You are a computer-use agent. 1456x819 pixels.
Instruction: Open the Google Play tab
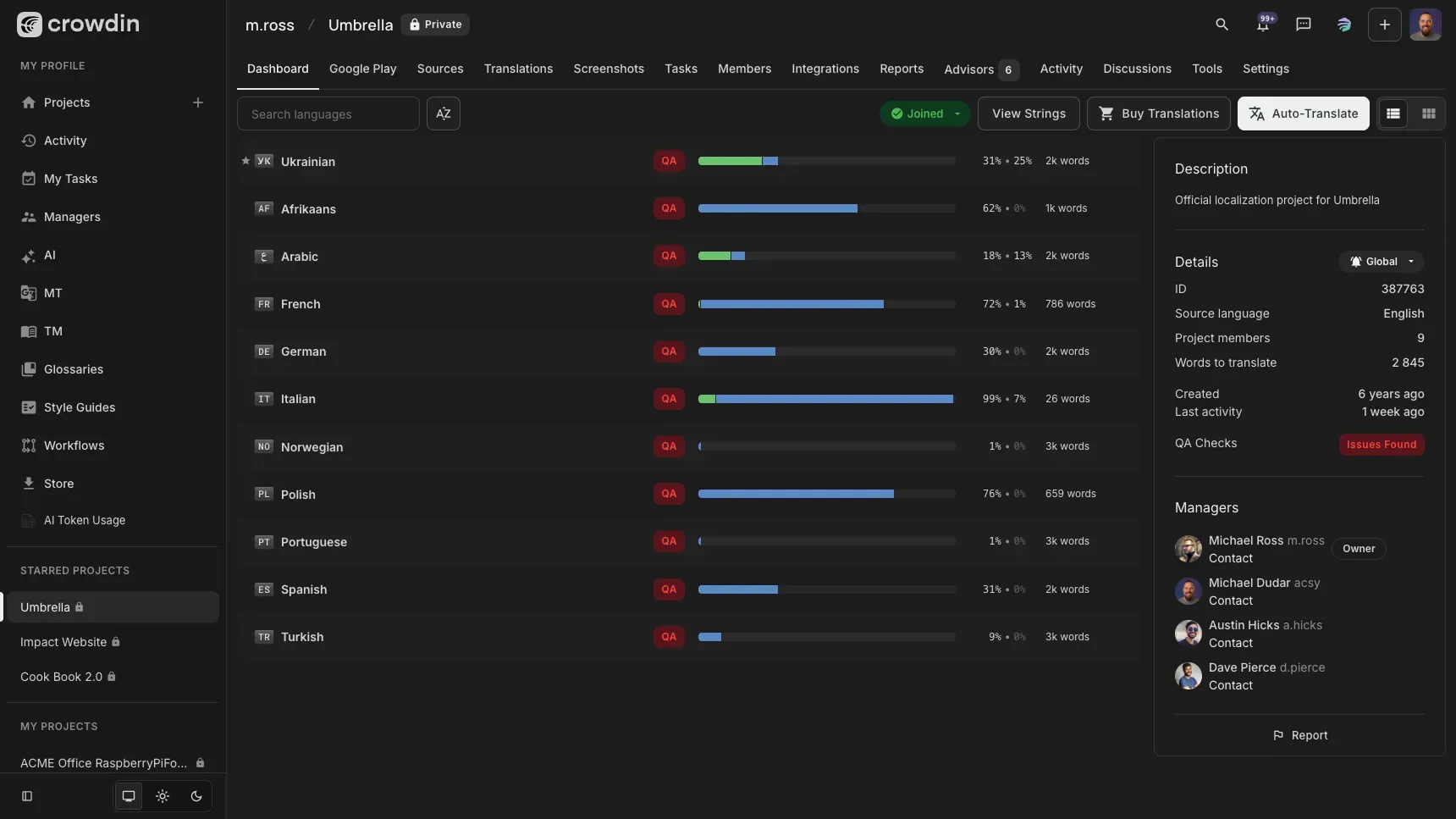pos(363,69)
